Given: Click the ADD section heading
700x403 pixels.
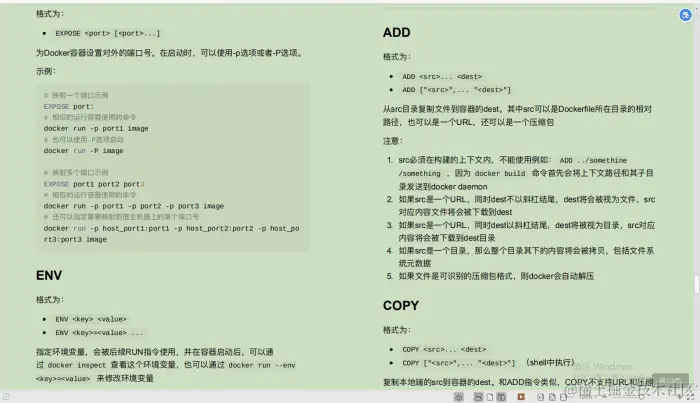Looking at the screenshot, I should pos(396,33).
